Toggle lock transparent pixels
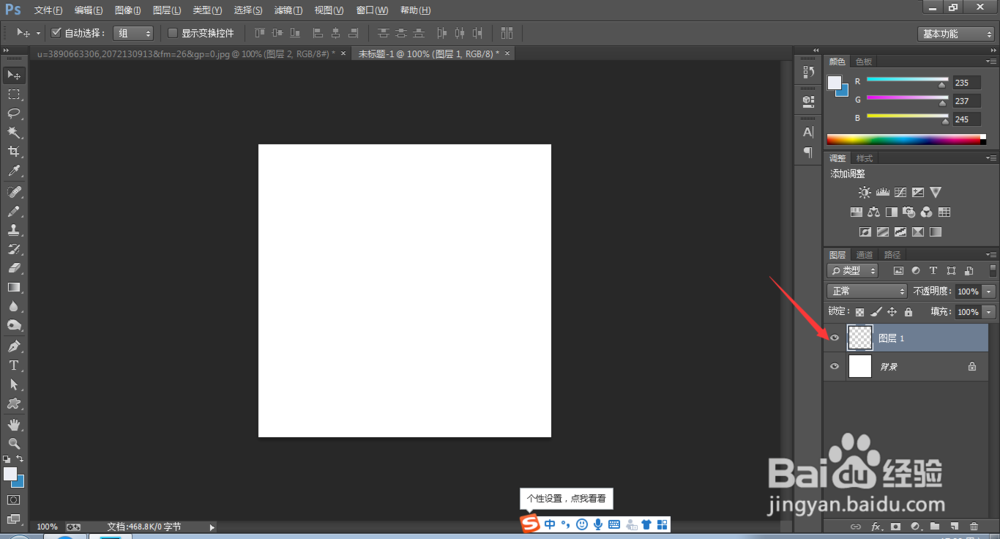 point(860,312)
